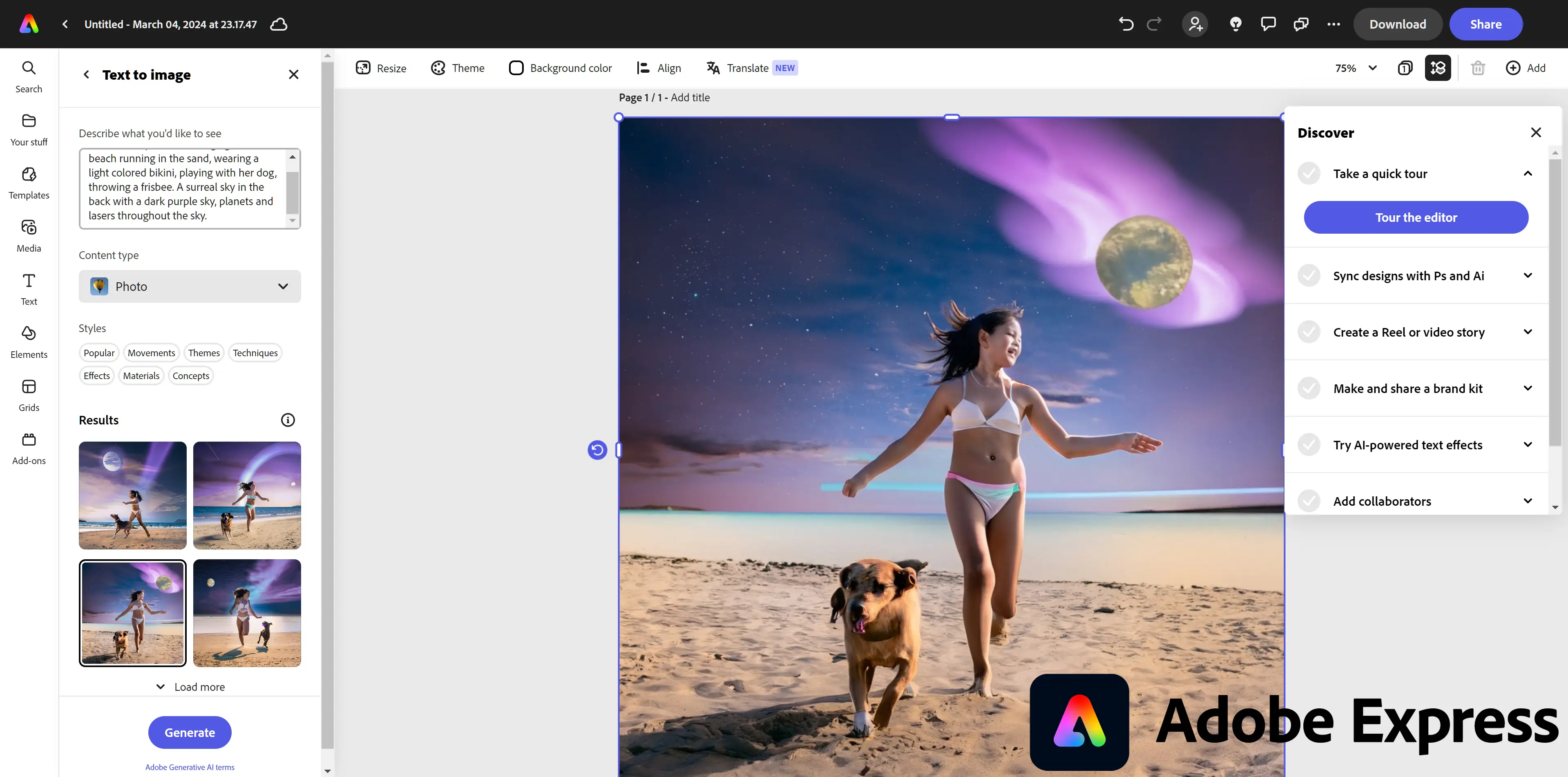Click the cloud sync status icon
This screenshot has width=1568, height=777.
(x=279, y=24)
